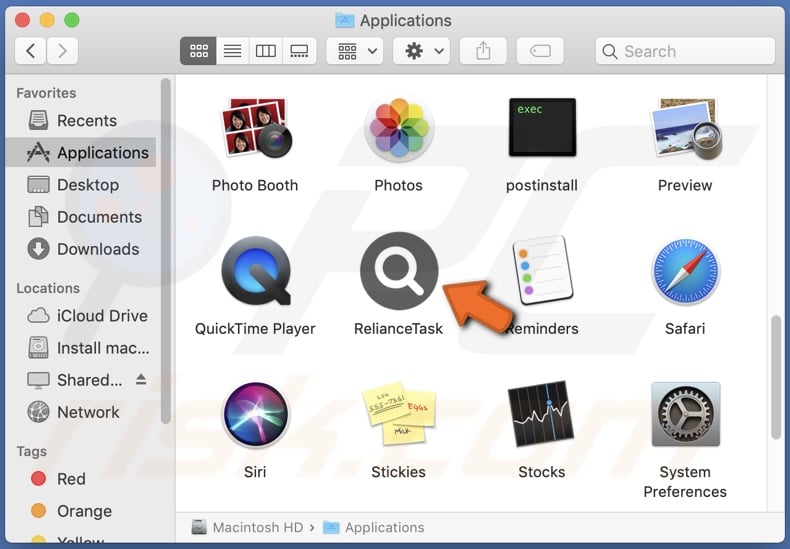The width and height of the screenshot is (790, 549).
Task: Close the Finder window with the red button
Action: pos(22,20)
